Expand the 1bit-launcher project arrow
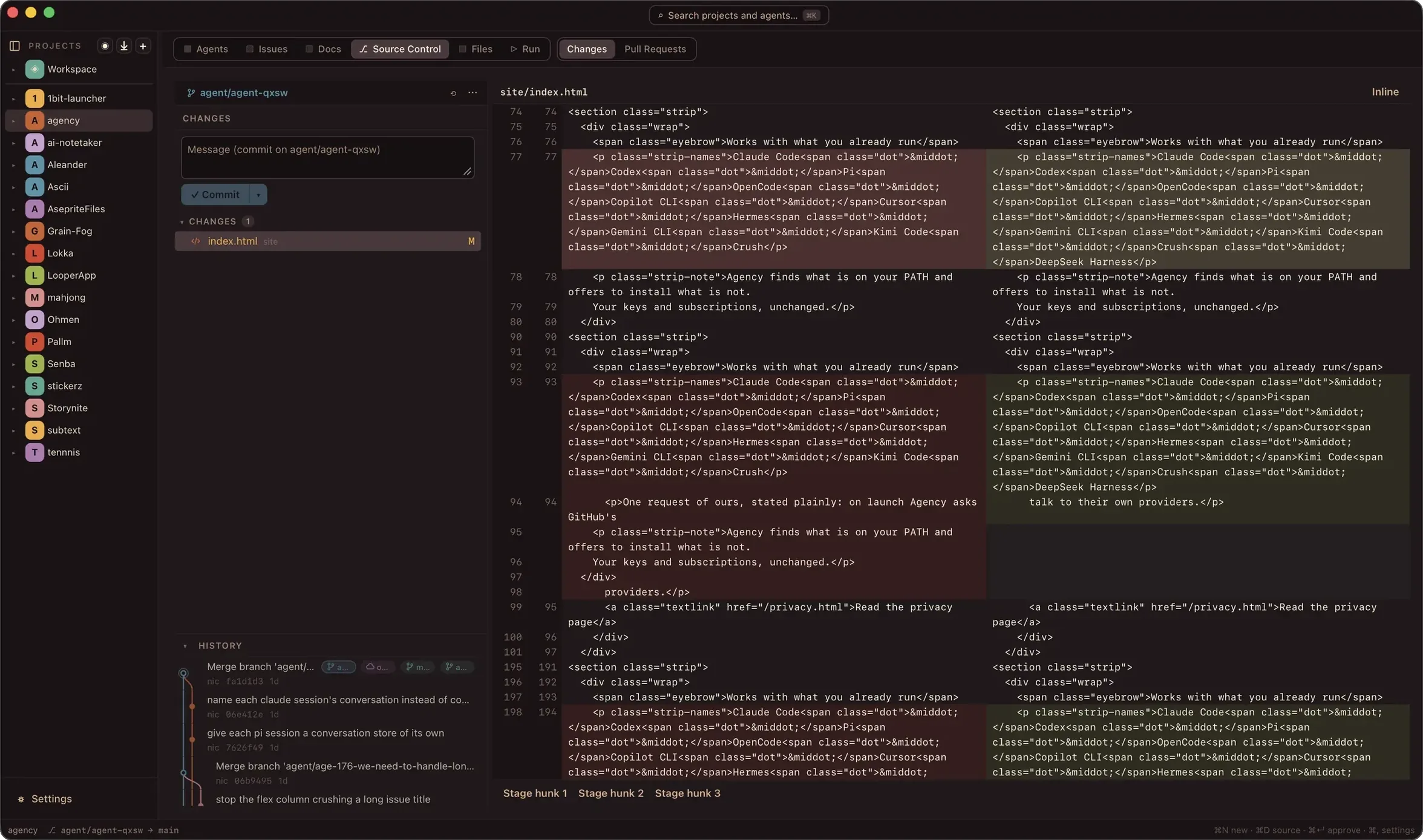 click(x=13, y=99)
